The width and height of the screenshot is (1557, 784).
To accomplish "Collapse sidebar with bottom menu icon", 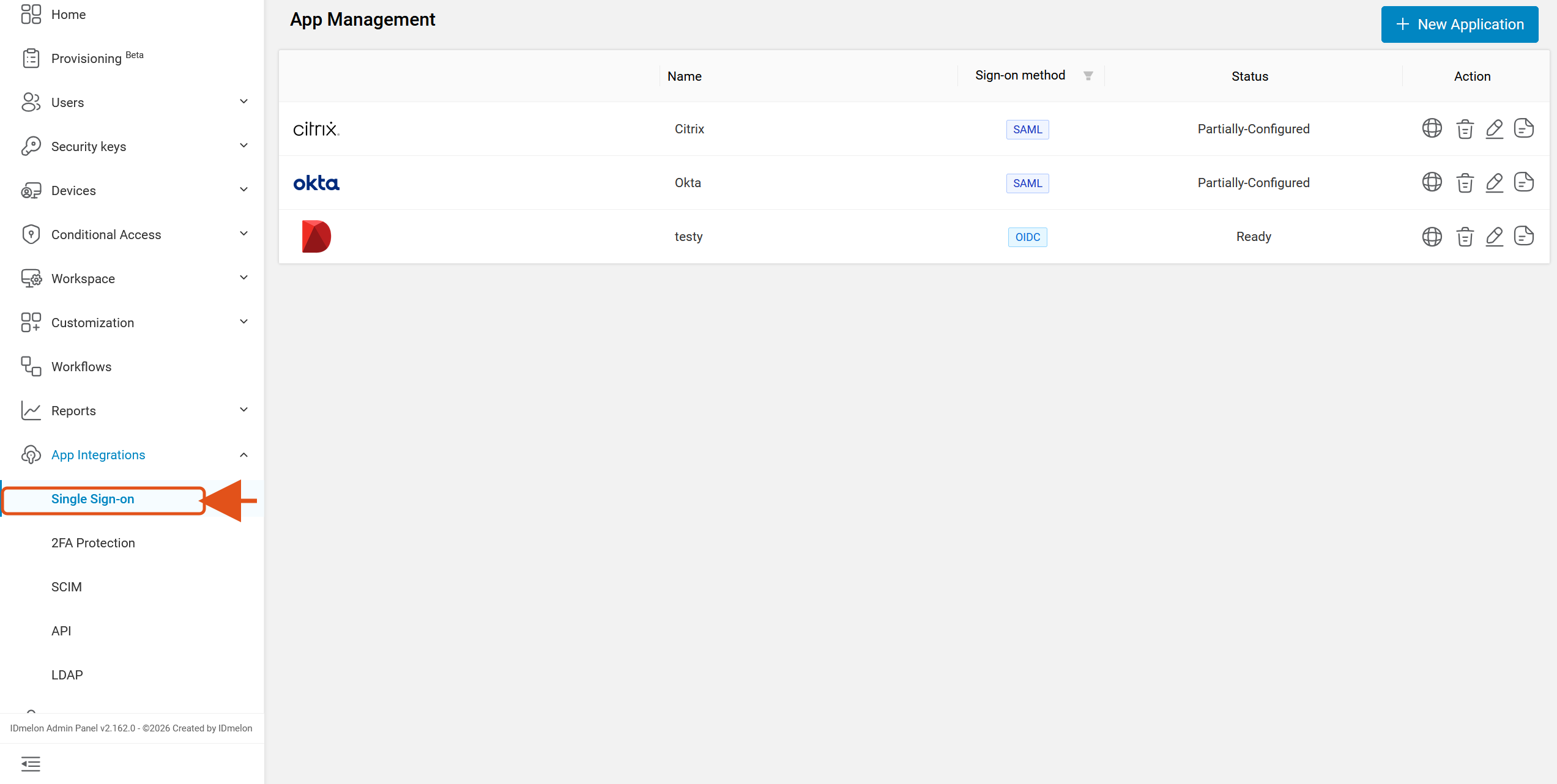I will coord(31,764).
